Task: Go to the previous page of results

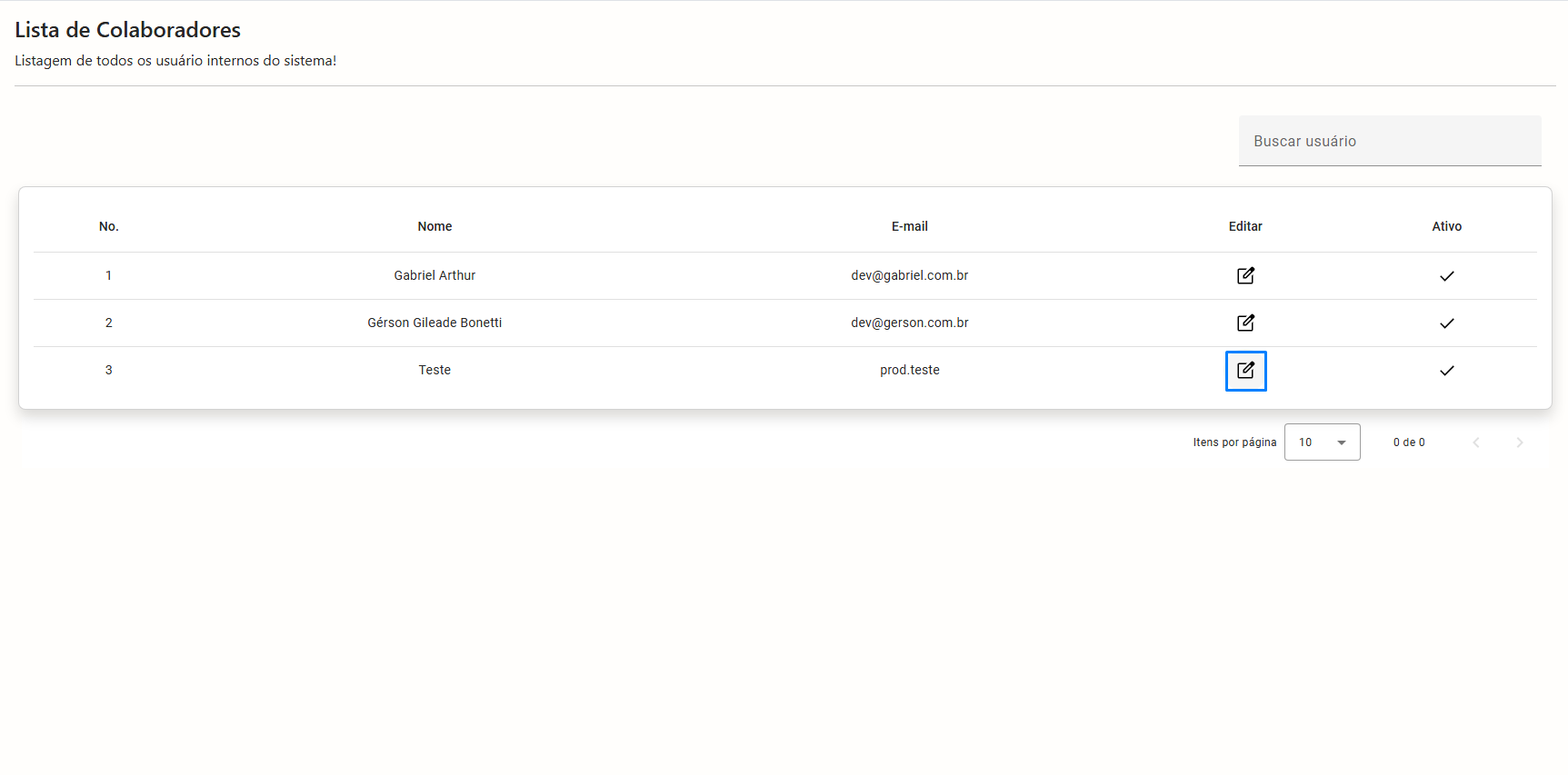Action: [x=1475, y=442]
